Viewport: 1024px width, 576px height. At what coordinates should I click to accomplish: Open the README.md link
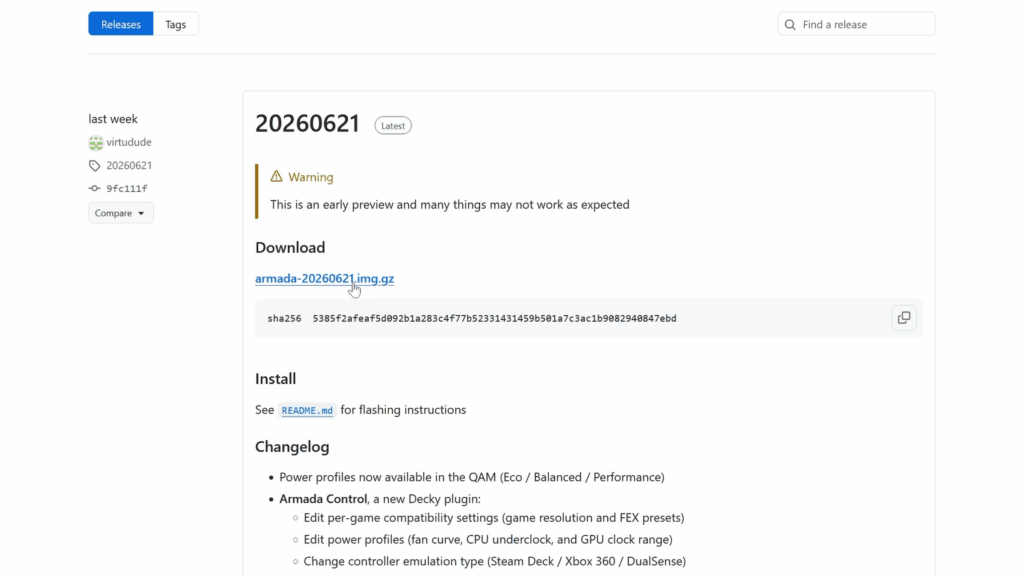pos(307,411)
